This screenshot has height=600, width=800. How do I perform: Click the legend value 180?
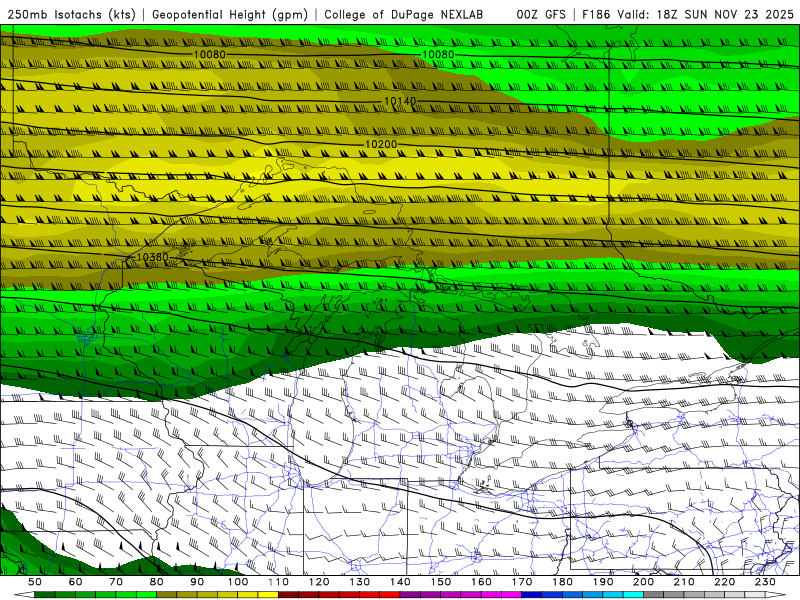tap(563, 582)
